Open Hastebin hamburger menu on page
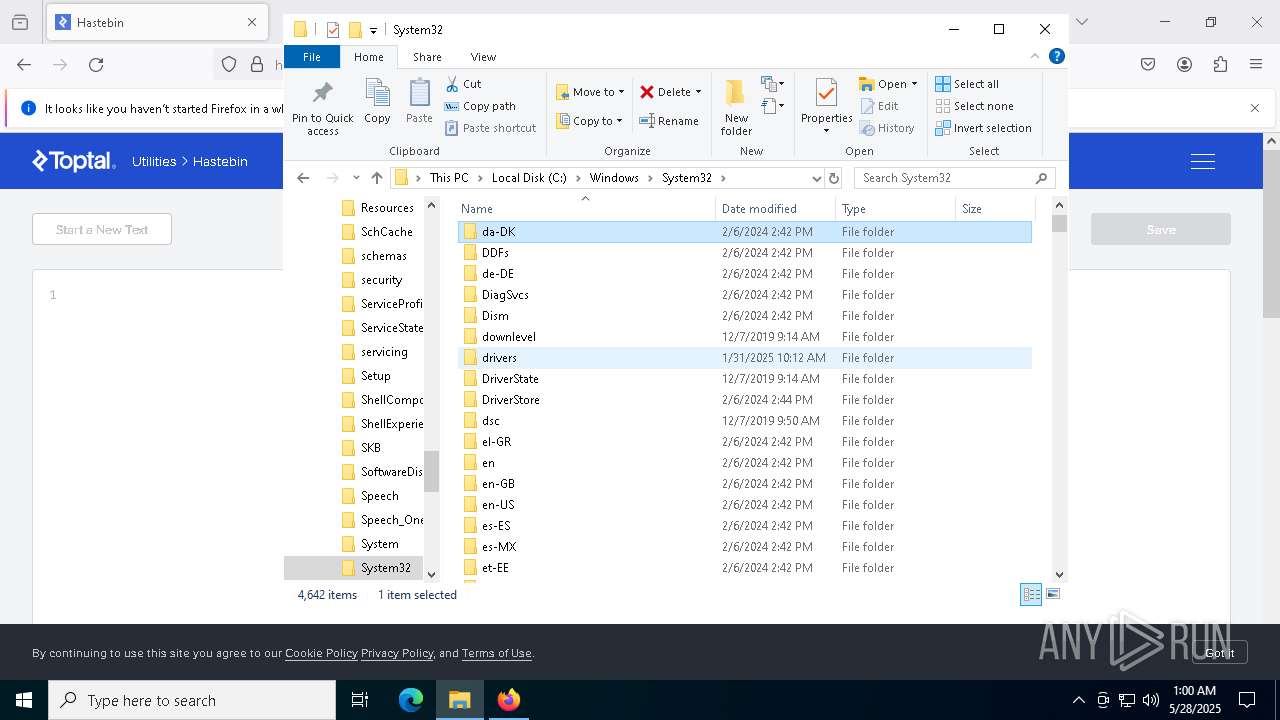 [1203, 161]
